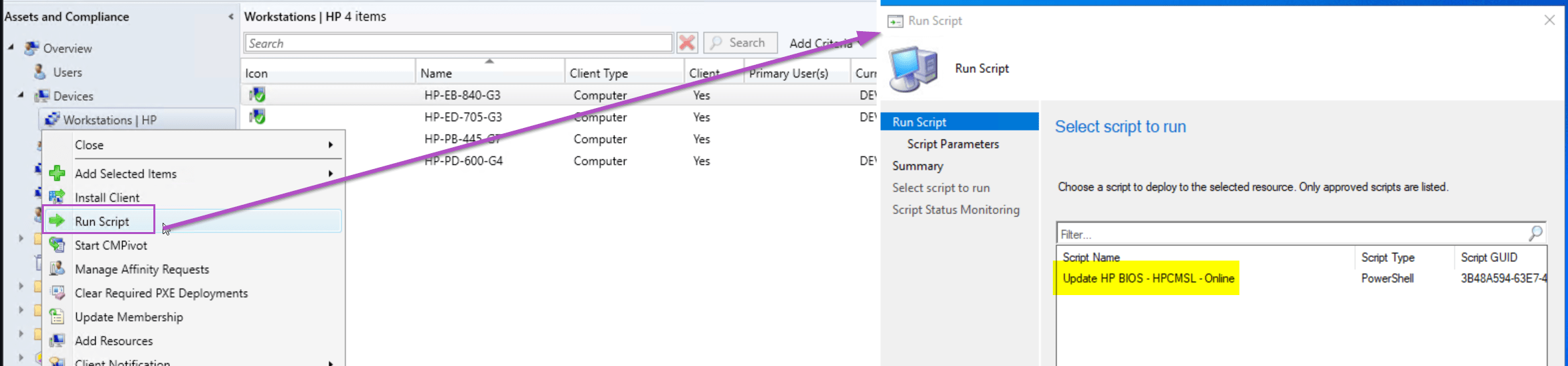Open Script Parameters wizard step
Screen dimensions: 1568x366
coord(953,144)
